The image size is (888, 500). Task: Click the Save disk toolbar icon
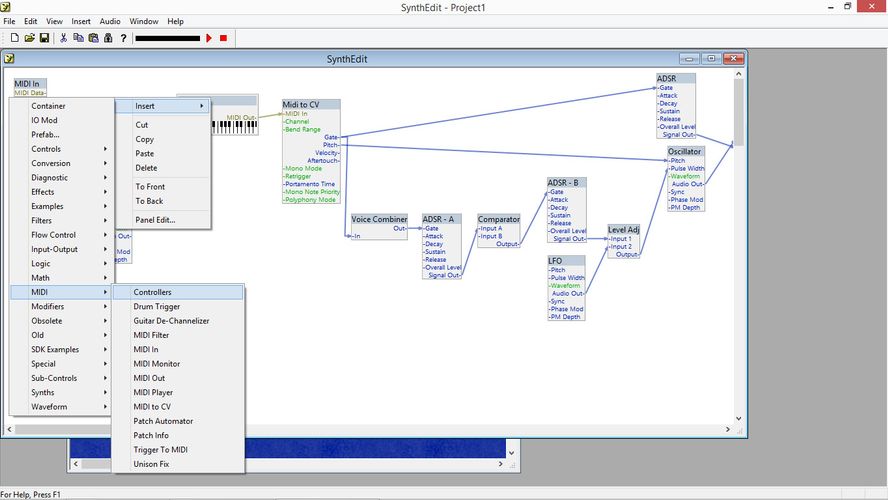[45, 38]
